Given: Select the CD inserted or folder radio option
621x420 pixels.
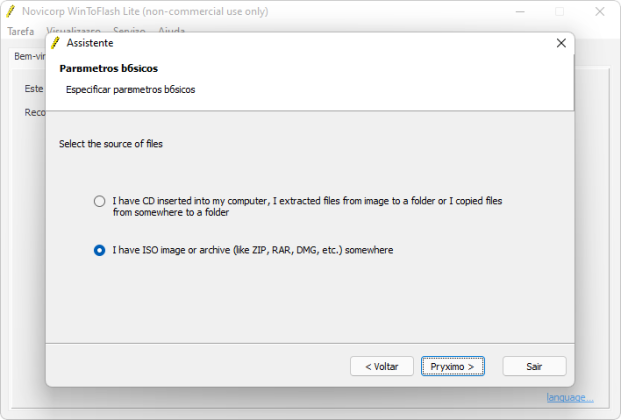Looking at the screenshot, I should pos(99,201).
